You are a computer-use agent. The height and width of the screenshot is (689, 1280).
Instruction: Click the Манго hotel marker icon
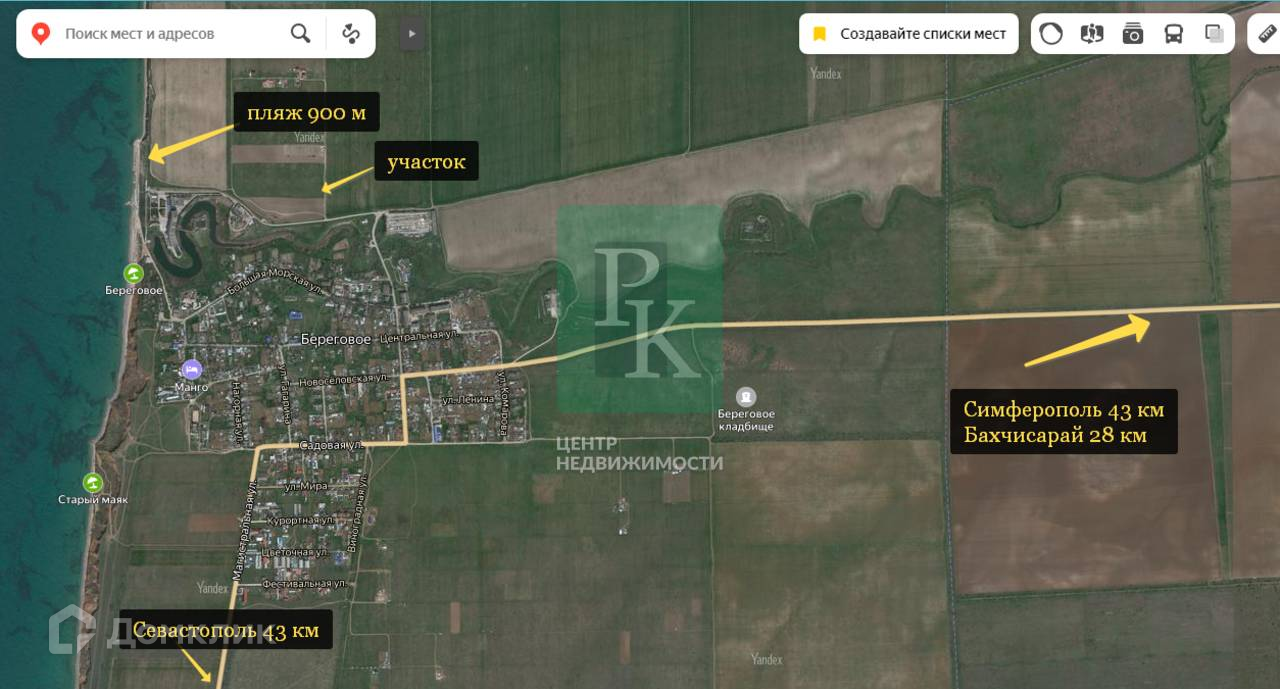(191, 369)
